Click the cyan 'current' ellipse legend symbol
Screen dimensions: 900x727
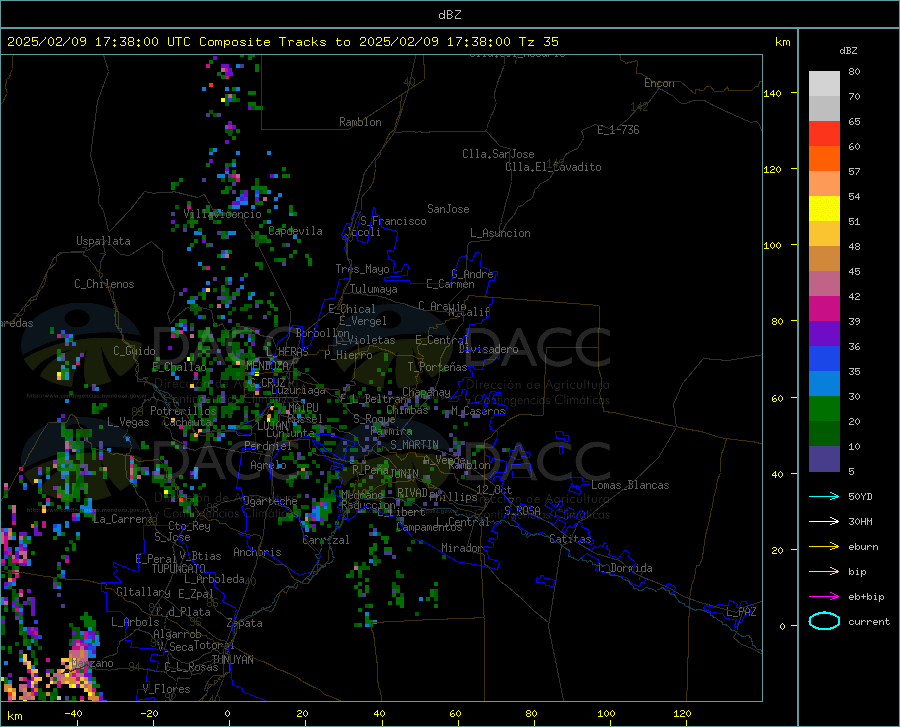[x=824, y=621]
